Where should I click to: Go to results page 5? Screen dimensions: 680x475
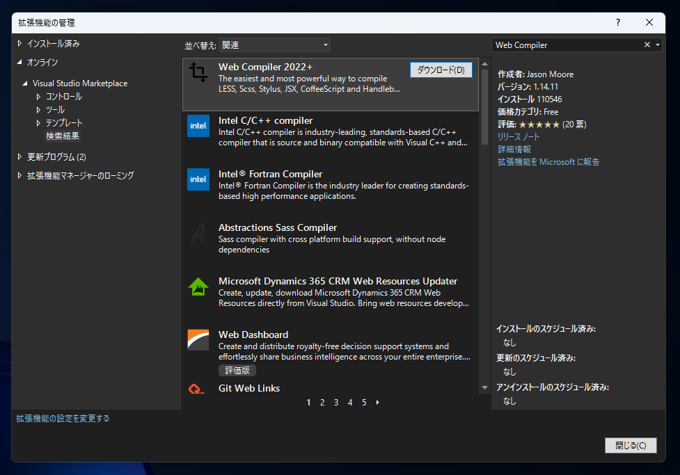tap(364, 403)
